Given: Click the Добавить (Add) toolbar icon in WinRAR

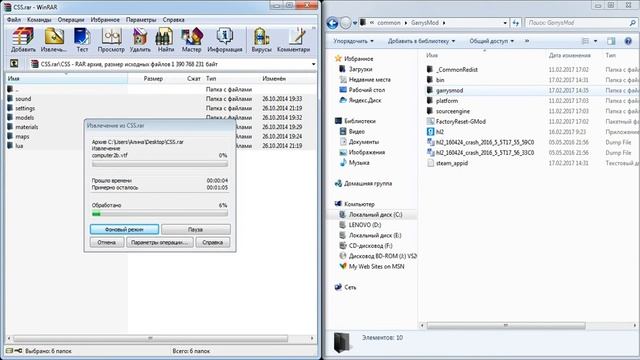Looking at the screenshot, I should click(x=23, y=40).
